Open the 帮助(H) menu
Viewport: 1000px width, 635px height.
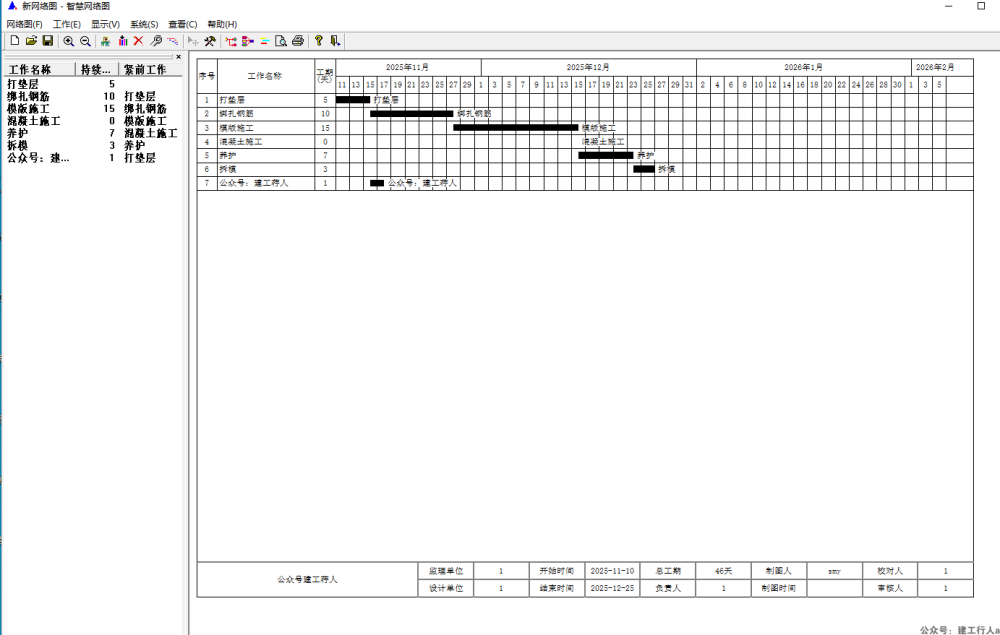click(x=222, y=24)
